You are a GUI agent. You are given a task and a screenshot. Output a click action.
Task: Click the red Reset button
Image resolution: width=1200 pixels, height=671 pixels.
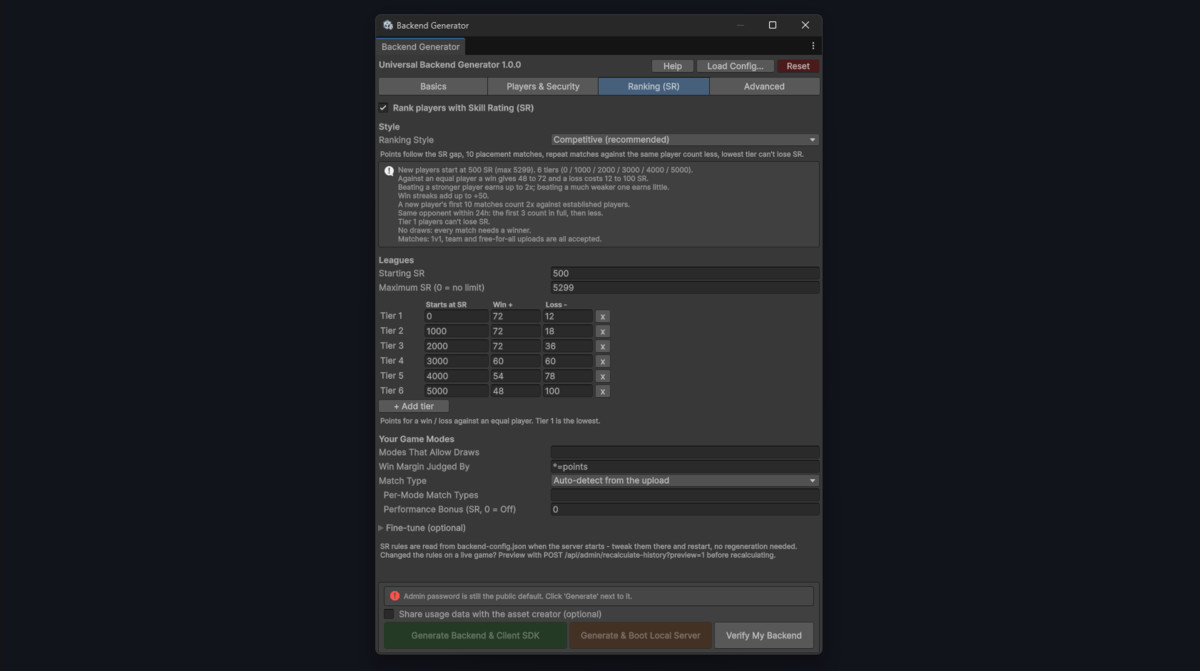(x=798, y=66)
